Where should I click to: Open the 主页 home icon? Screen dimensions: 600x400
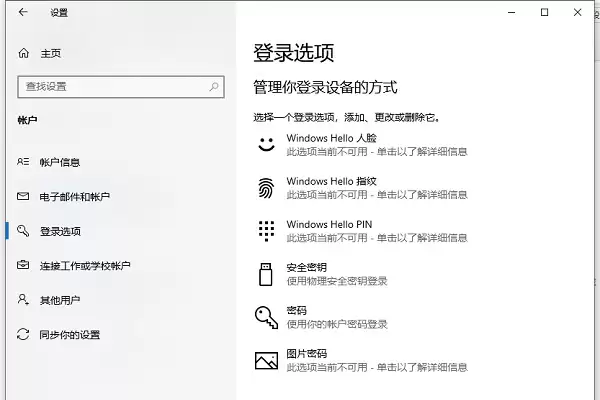(x=24, y=53)
